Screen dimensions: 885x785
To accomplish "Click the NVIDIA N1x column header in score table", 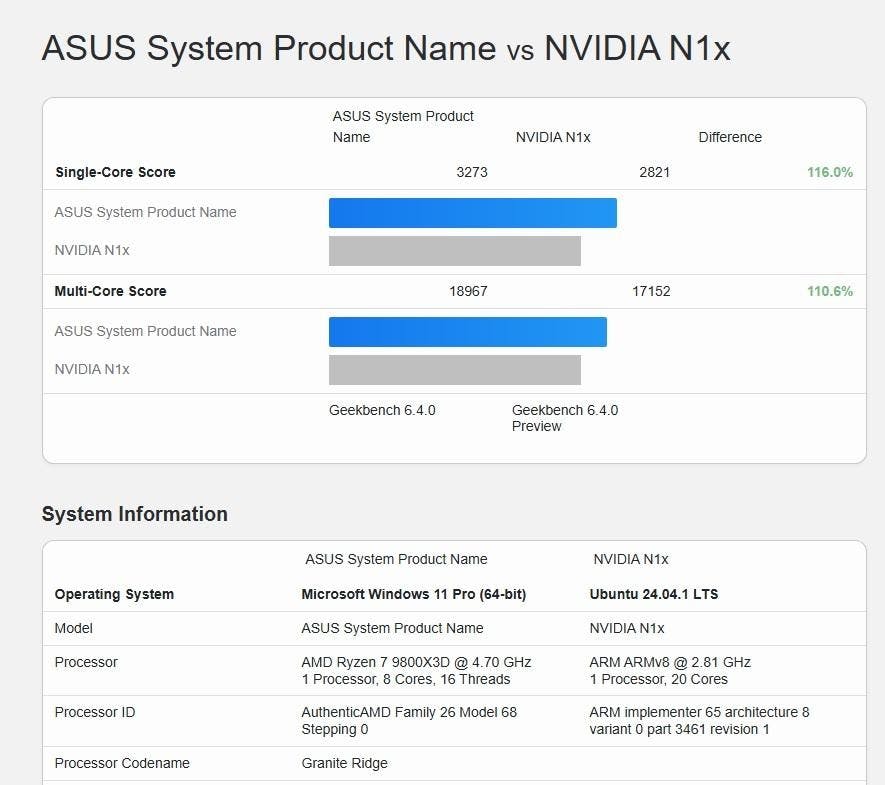I will 553,137.
